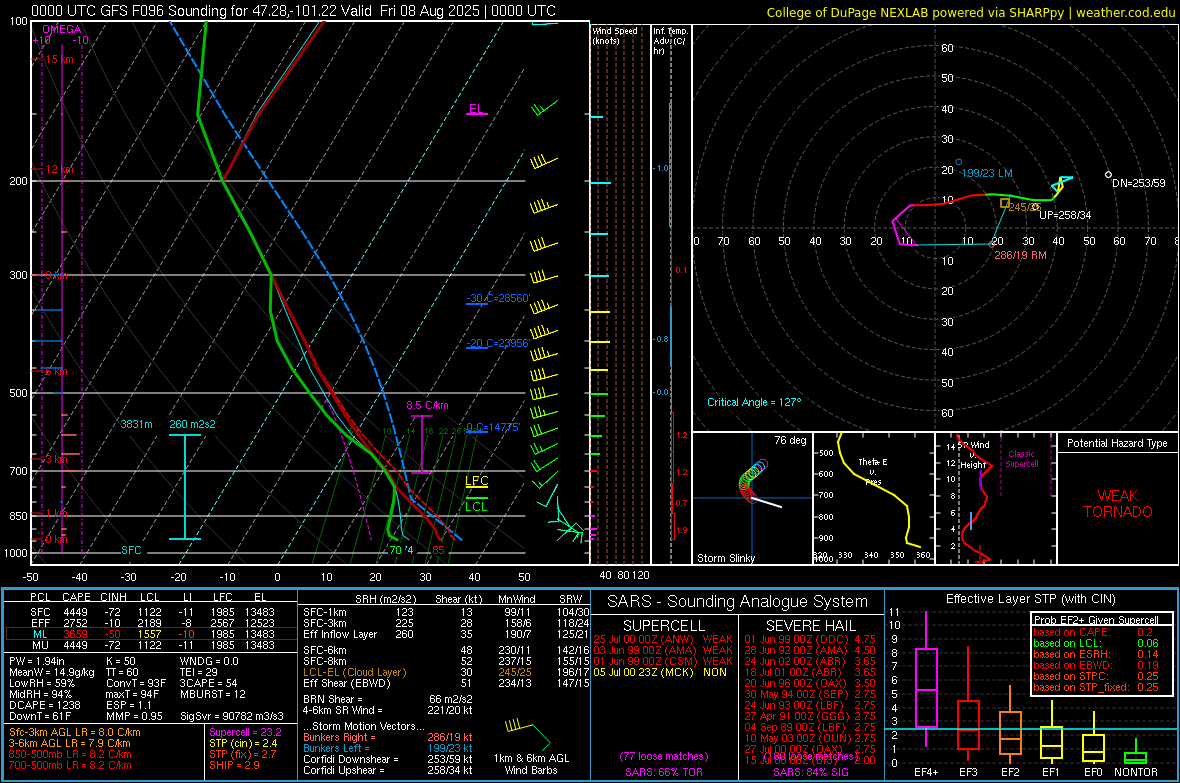Click the 199/23 LM hodograph label

pos(987,173)
